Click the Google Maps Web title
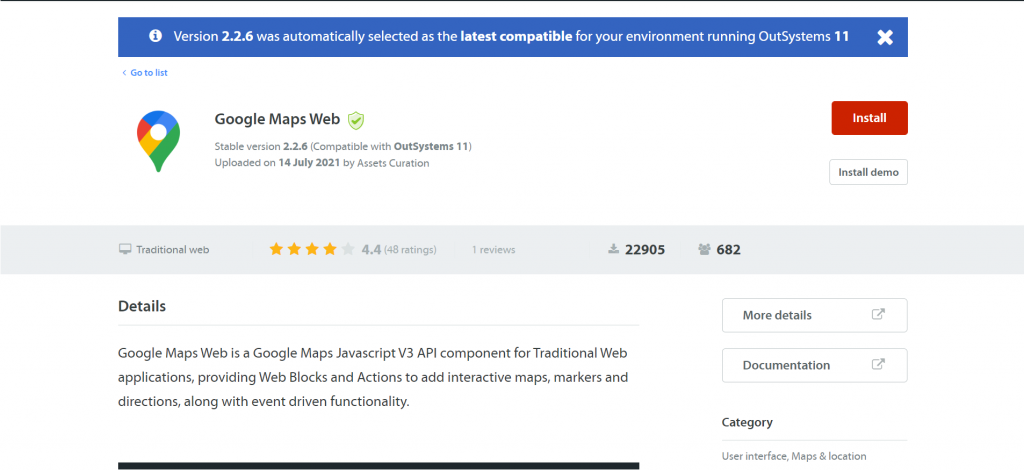Screen dimensions: 1024x470 click(x=277, y=119)
